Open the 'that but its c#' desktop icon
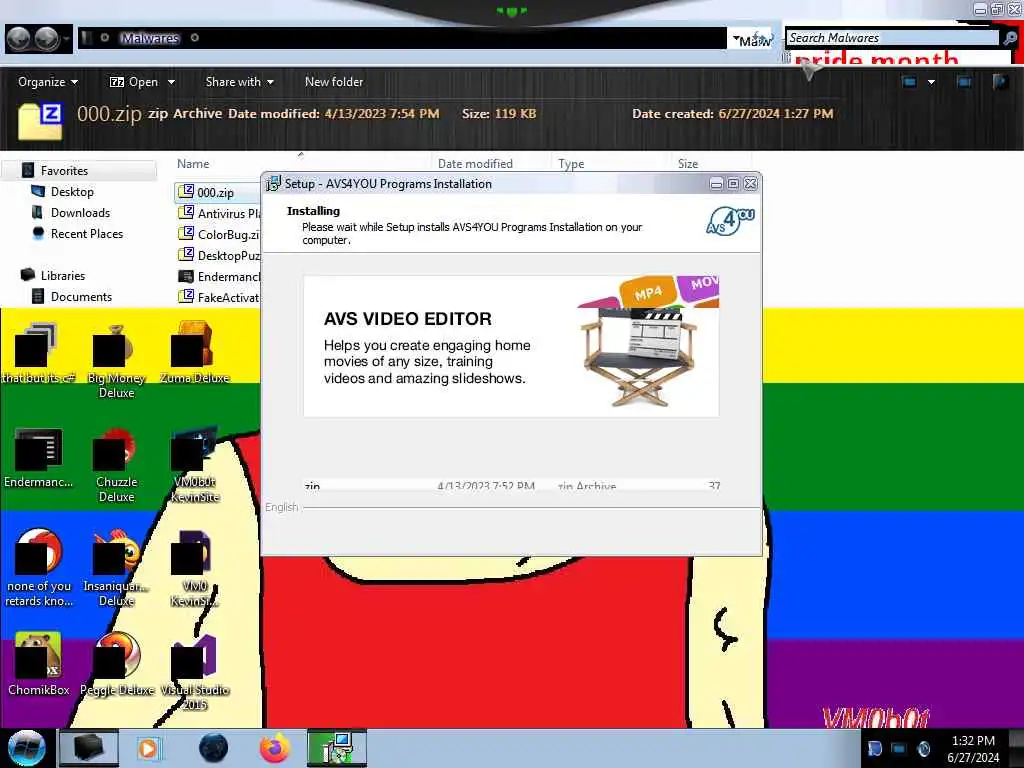1024x768 pixels. pos(37,353)
